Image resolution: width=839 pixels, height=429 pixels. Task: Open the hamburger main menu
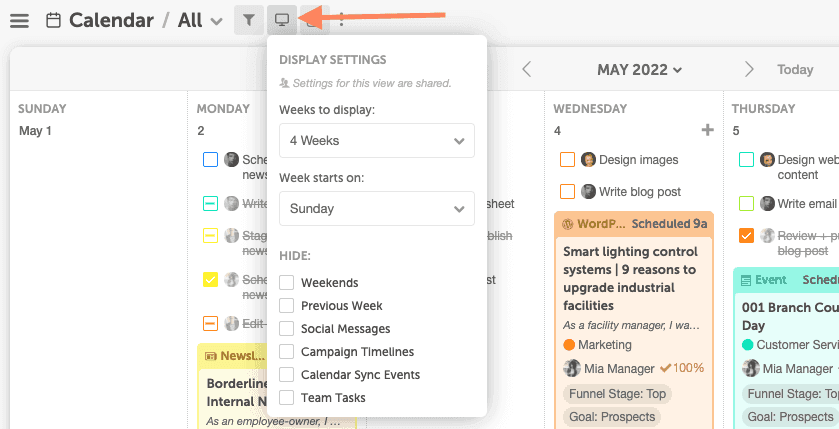[20, 21]
